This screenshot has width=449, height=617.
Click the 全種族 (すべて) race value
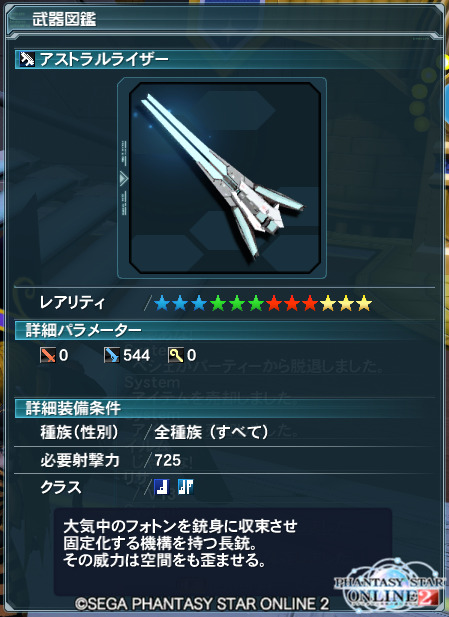pos(211,432)
